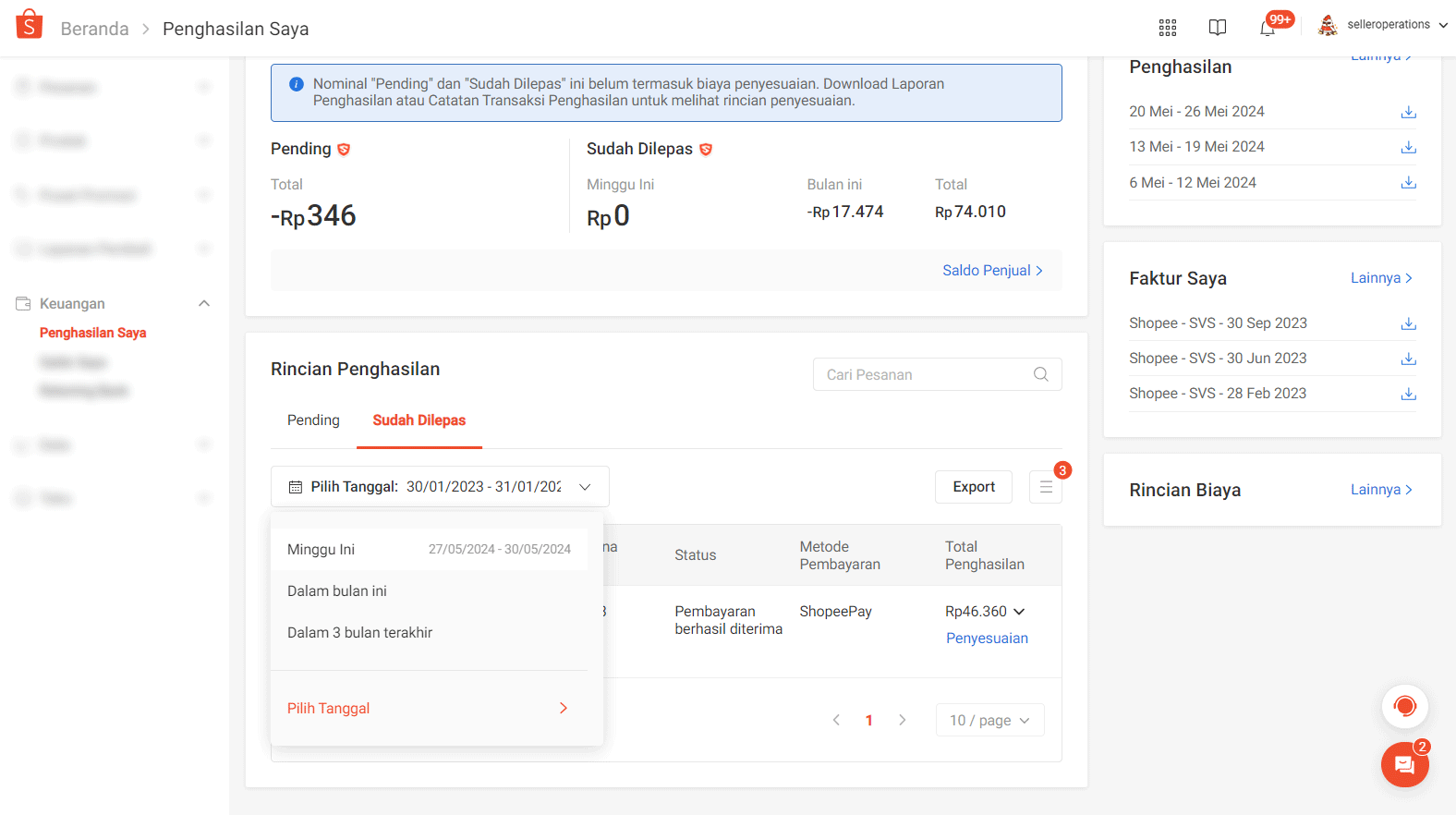The height and width of the screenshot is (815, 1456).
Task: Download the Shopee SVS 30 Sep 2023 invoice
Action: (x=1408, y=323)
